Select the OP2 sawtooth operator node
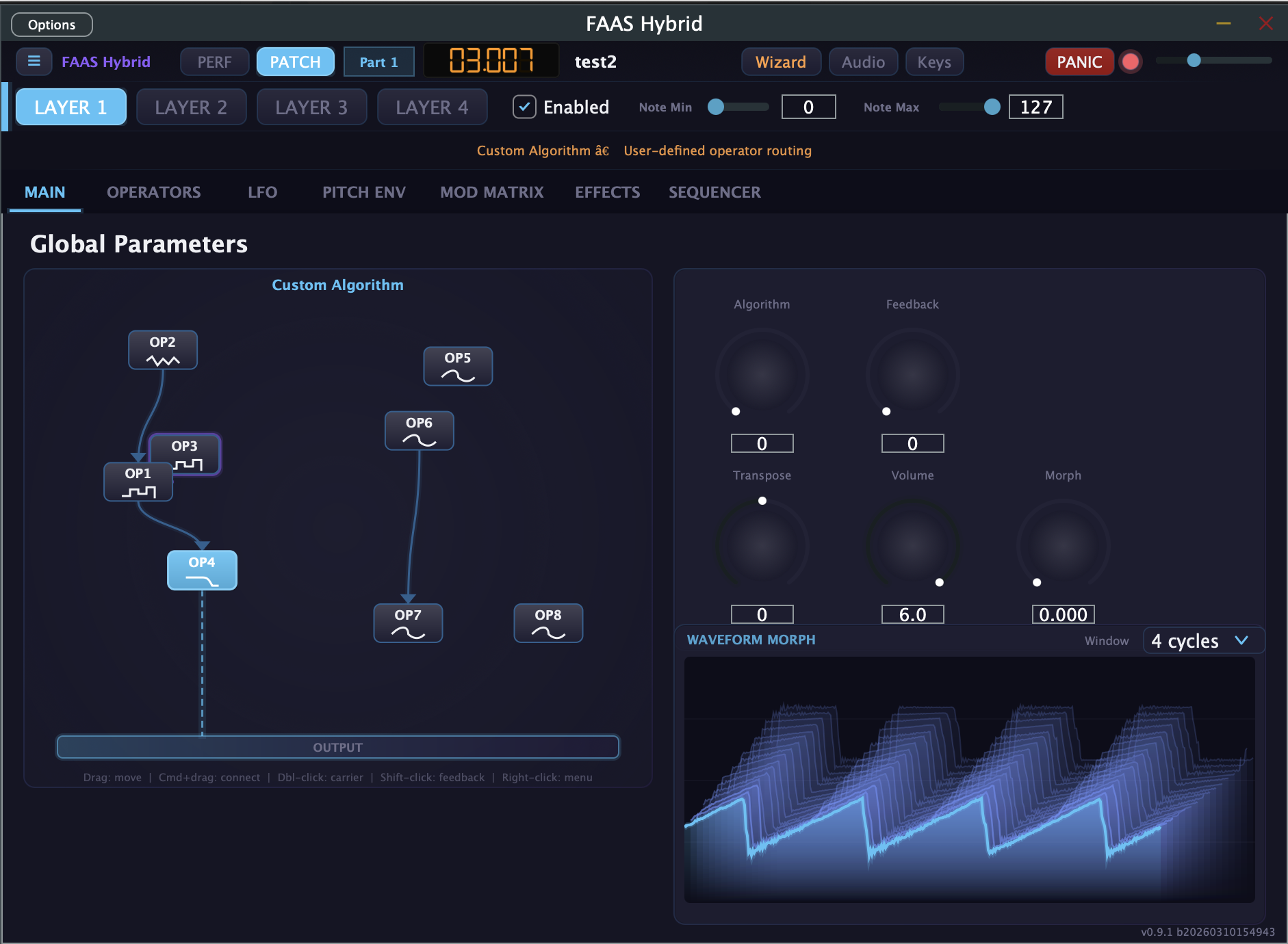 tap(163, 350)
